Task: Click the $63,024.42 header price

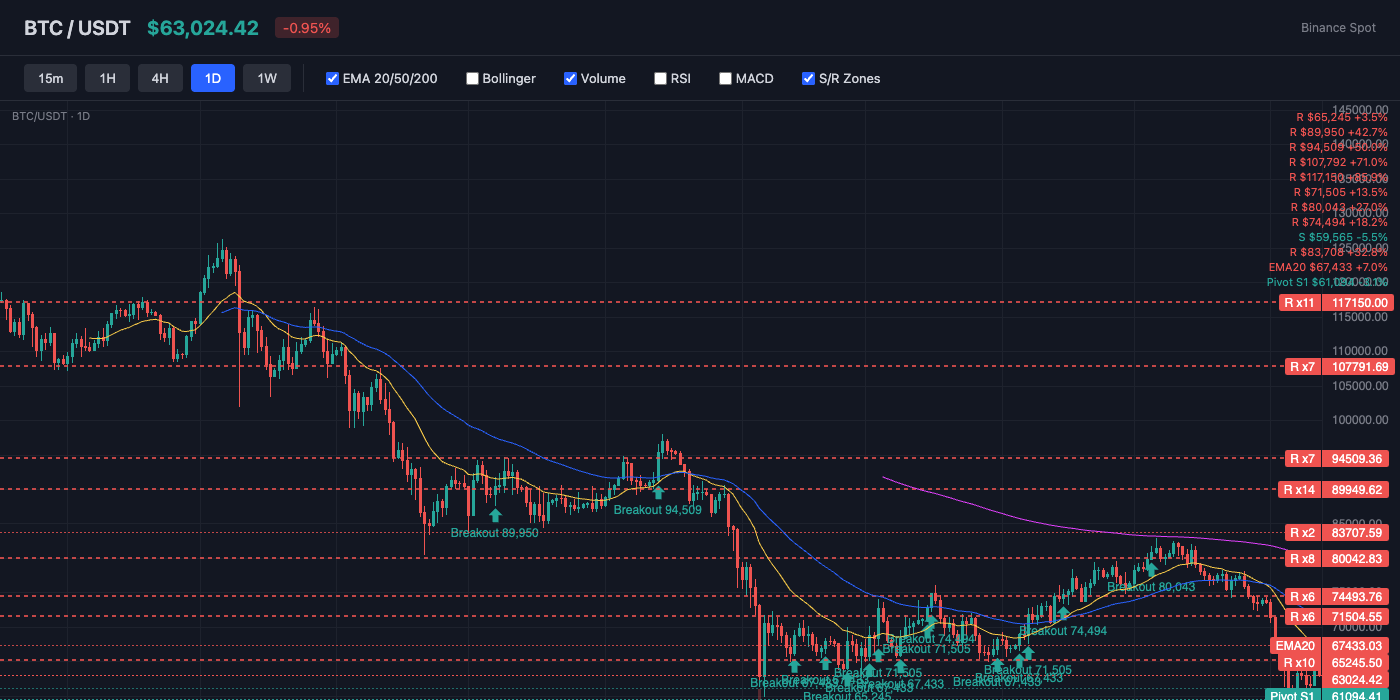Action: pos(203,28)
